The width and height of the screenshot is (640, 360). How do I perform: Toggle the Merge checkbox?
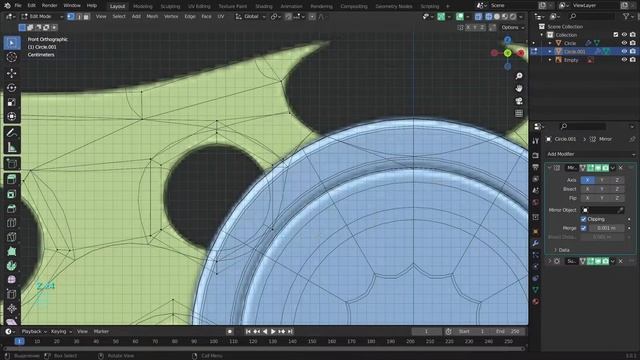[x=584, y=228]
